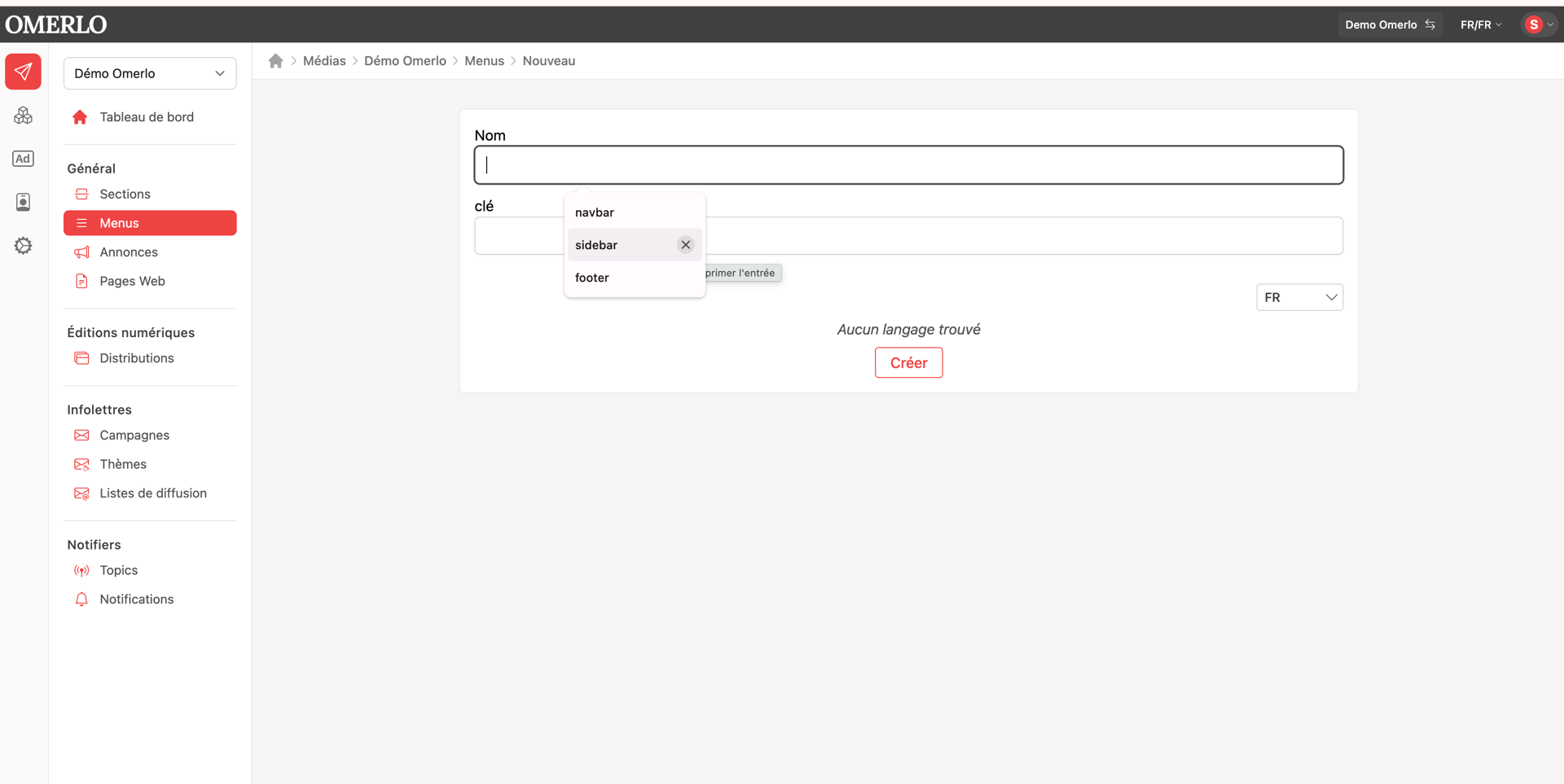
Task: Click the Notifiers heading
Action: pyautogui.click(x=94, y=545)
